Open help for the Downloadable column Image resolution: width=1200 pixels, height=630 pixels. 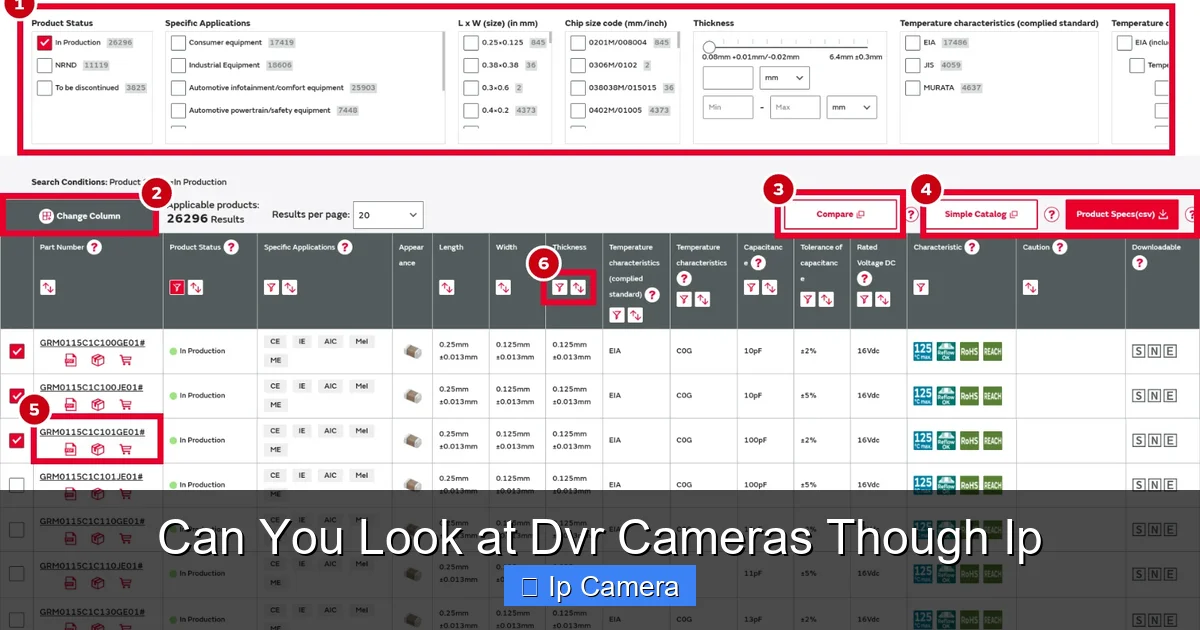(1139, 263)
